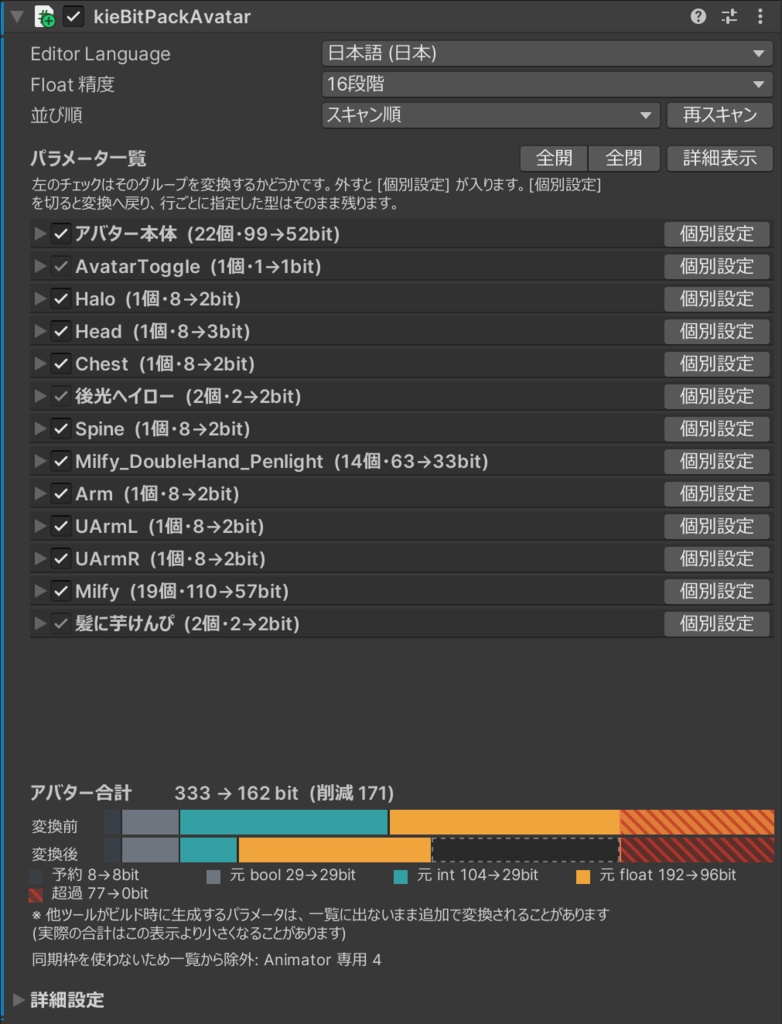Collapse the kieBitPackAvatar component foldout
Screen dimensions: 782x1024
(17, 16)
